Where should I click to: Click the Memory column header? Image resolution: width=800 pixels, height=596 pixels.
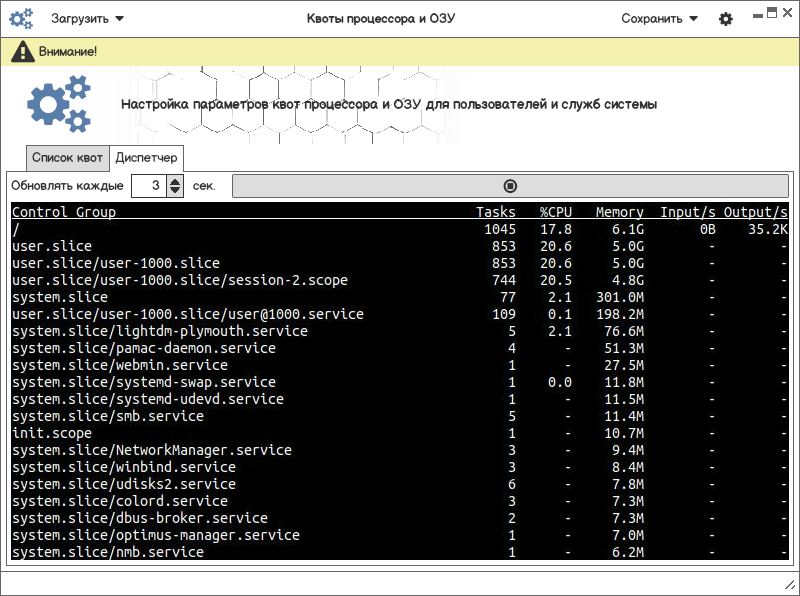619,212
